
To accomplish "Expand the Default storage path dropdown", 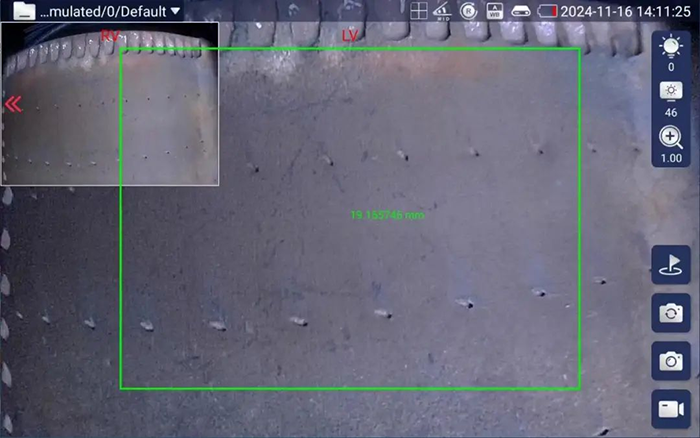I will [176, 11].
